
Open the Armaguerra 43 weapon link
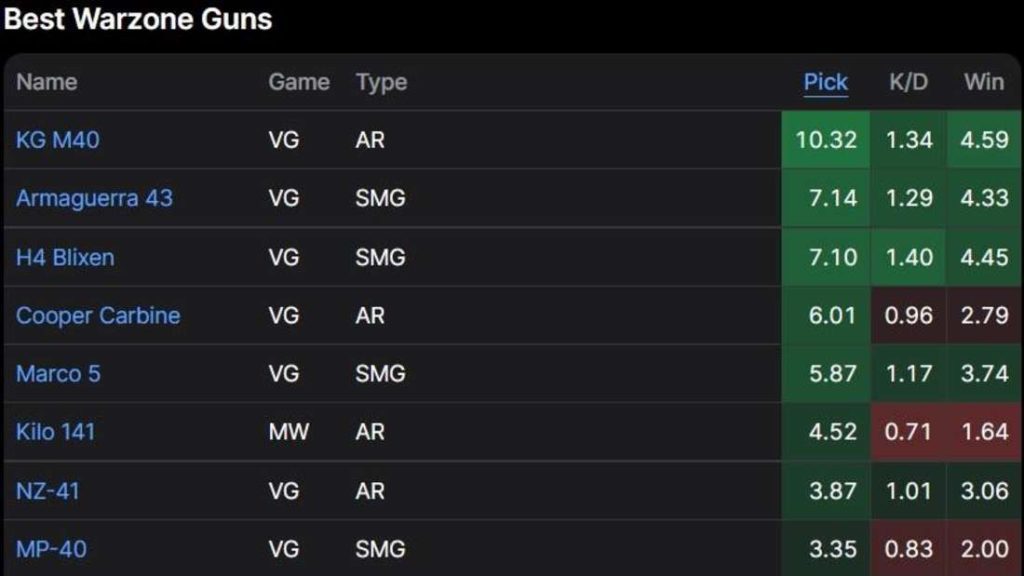94,198
